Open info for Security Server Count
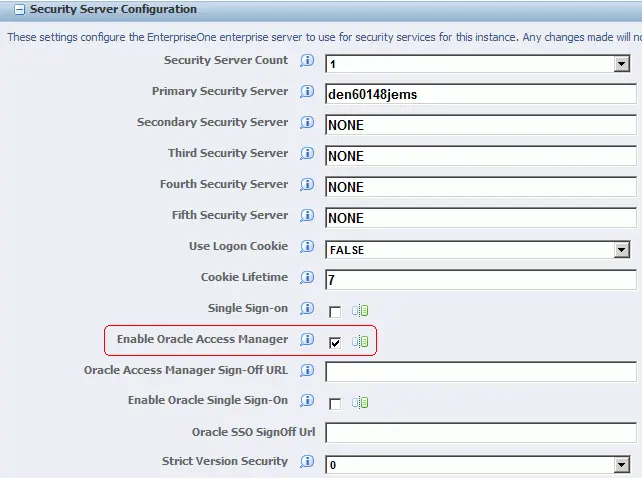642x478 pixels. pos(307,60)
